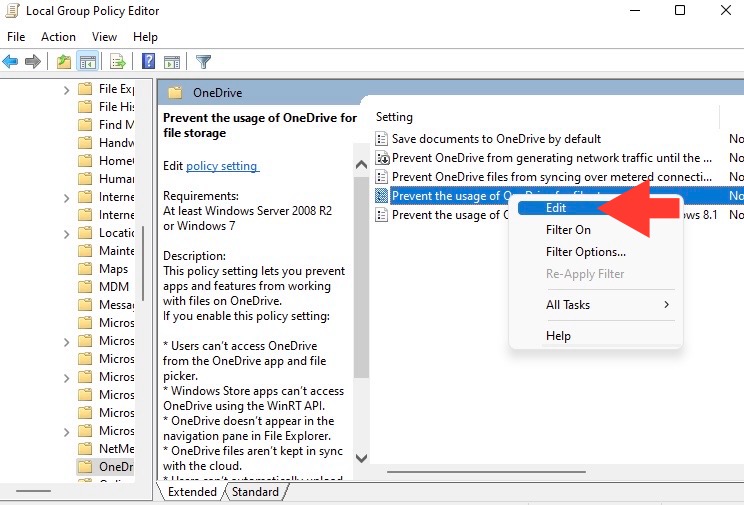Screen dimensions: 744x505
Task: Click the OneDrive header folder icon
Action: click(x=175, y=93)
